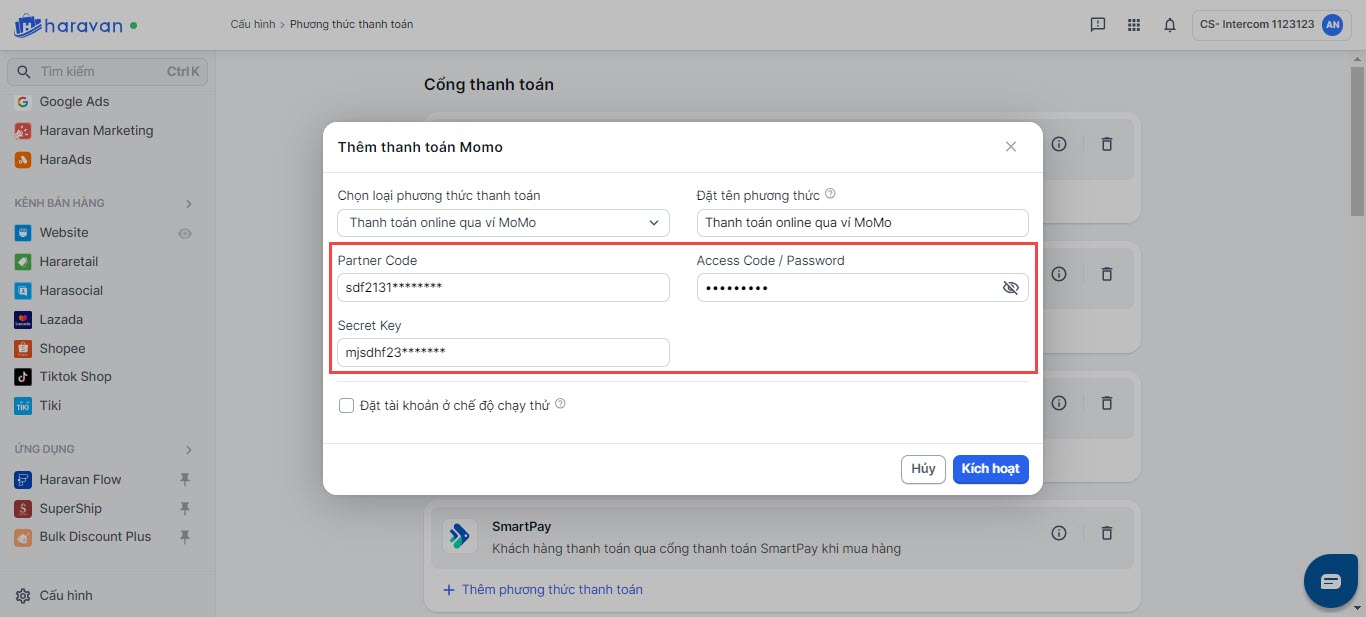Click the Partner Code input field
Screen dimensions: 1366x617
coord(503,288)
